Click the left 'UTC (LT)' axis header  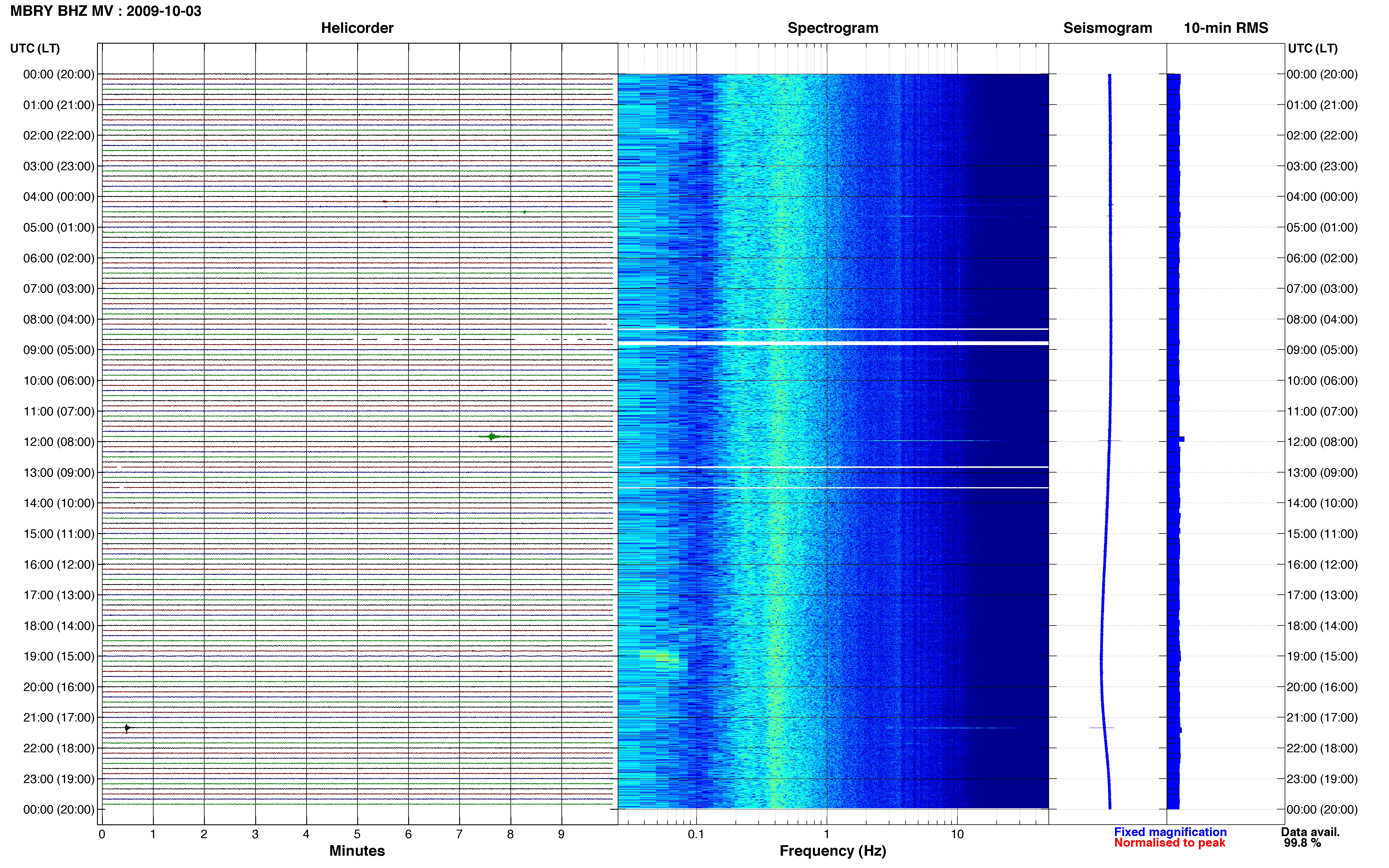tap(35, 48)
